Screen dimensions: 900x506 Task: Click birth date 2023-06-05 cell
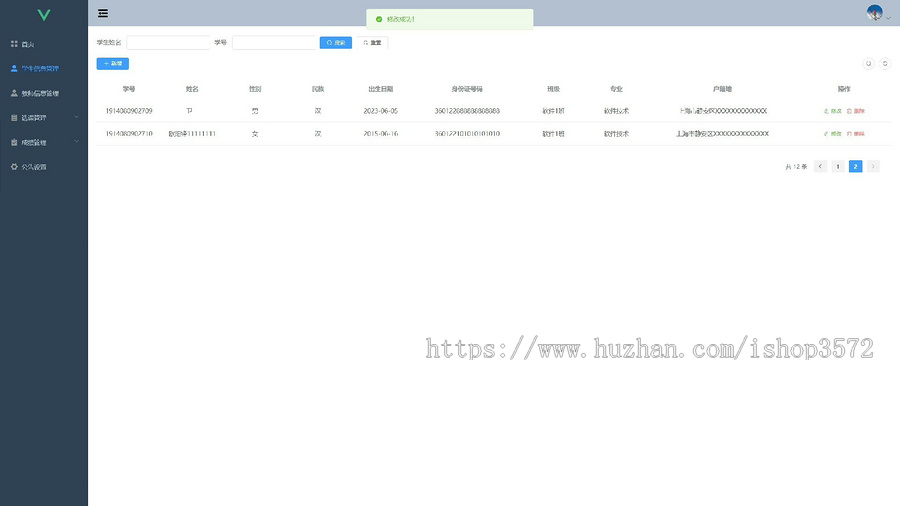pyautogui.click(x=381, y=111)
